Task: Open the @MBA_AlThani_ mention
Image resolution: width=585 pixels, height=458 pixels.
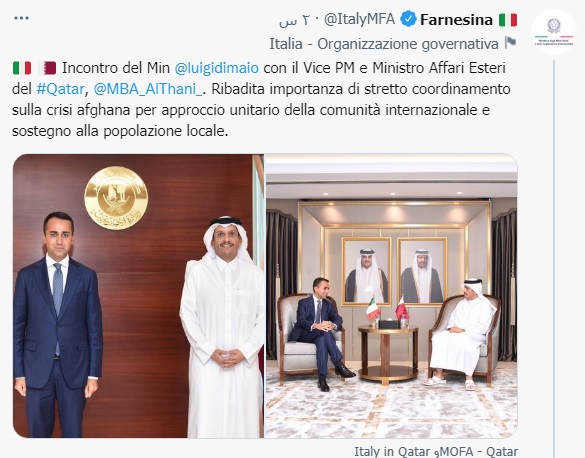Action: [x=148, y=89]
